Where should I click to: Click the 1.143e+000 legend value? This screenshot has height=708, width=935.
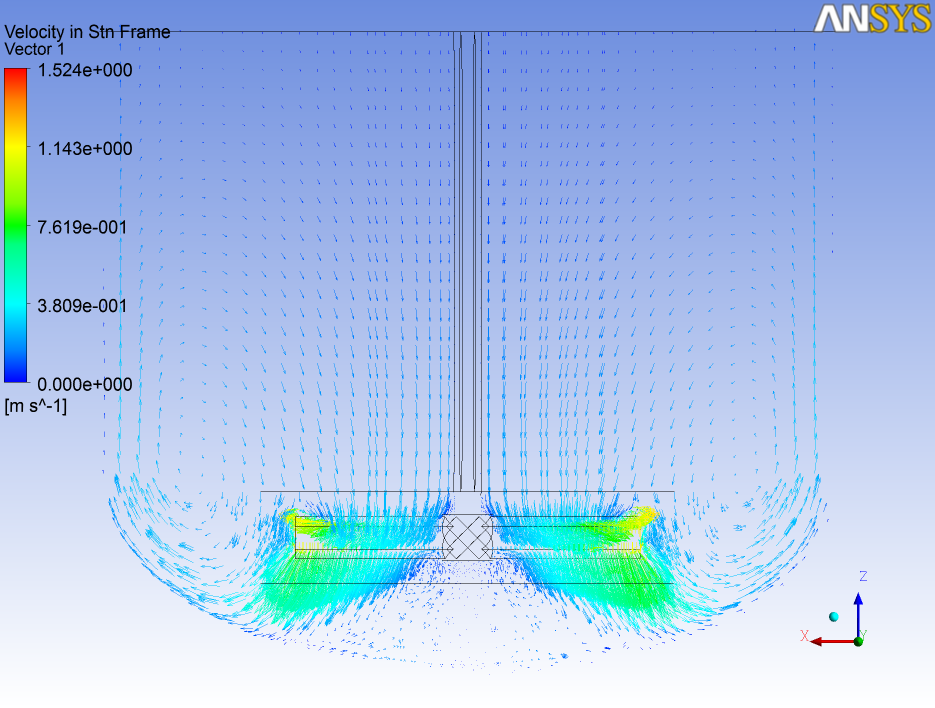click(x=85, y=149)
